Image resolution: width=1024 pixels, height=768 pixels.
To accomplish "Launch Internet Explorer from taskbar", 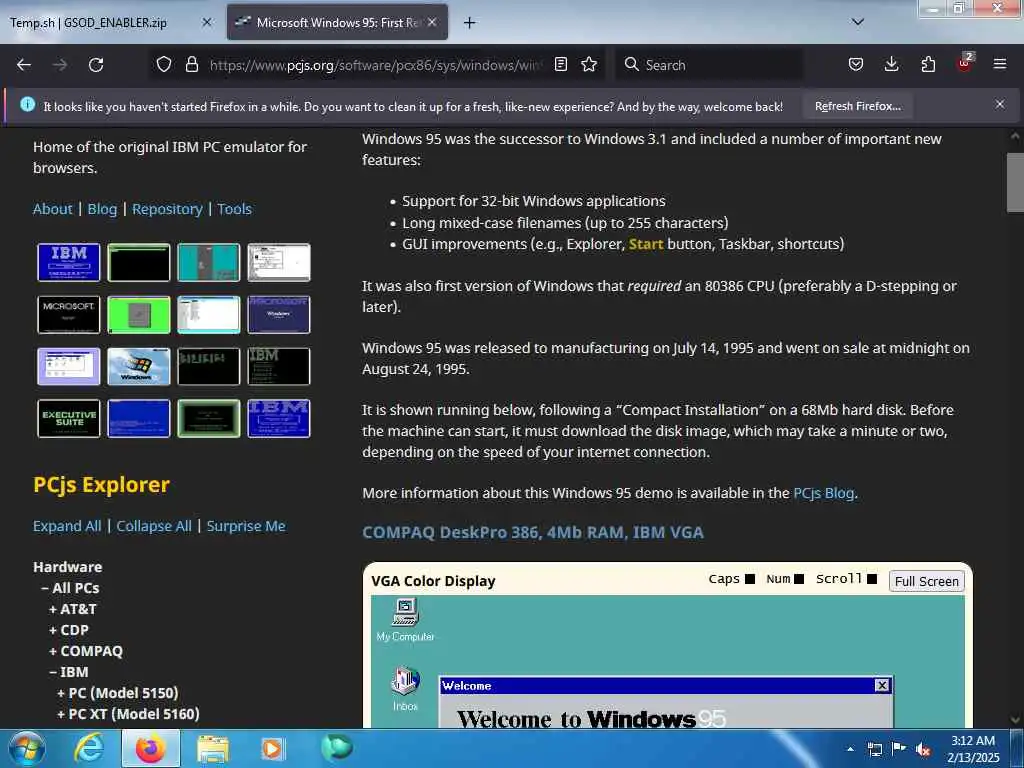I will tap(88, 748).
